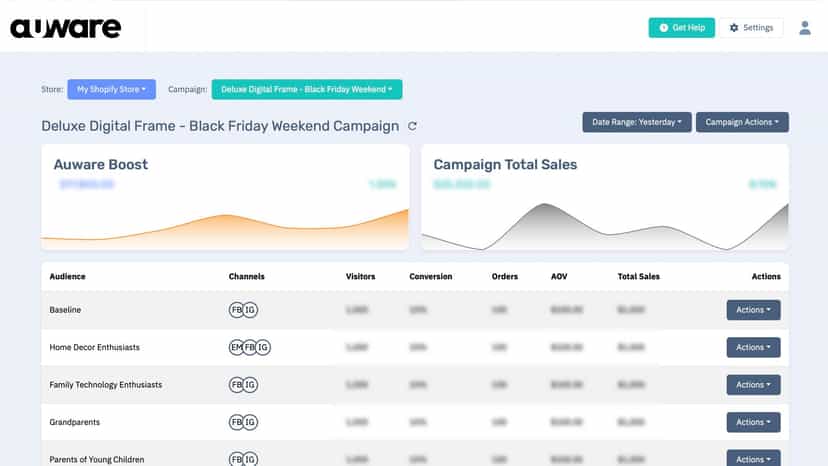
Task: Select the Grandparents audience name
Action: coord(74,422)
